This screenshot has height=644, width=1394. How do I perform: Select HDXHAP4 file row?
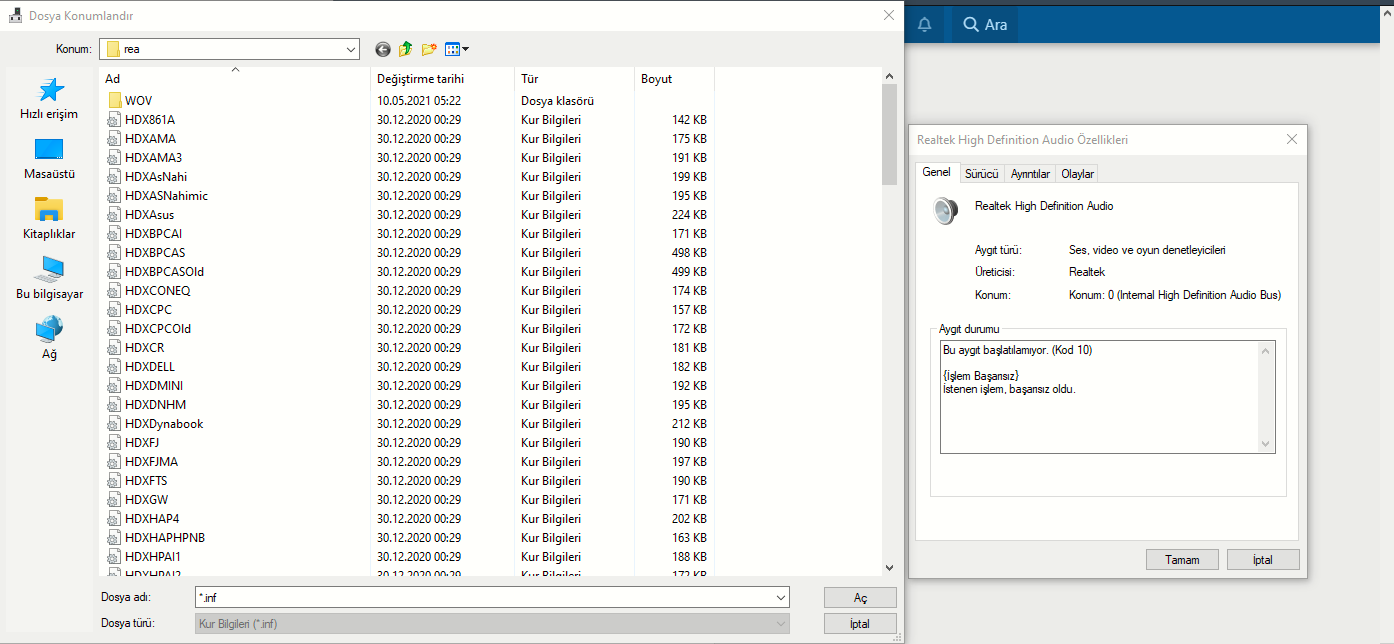pos(409,519)
